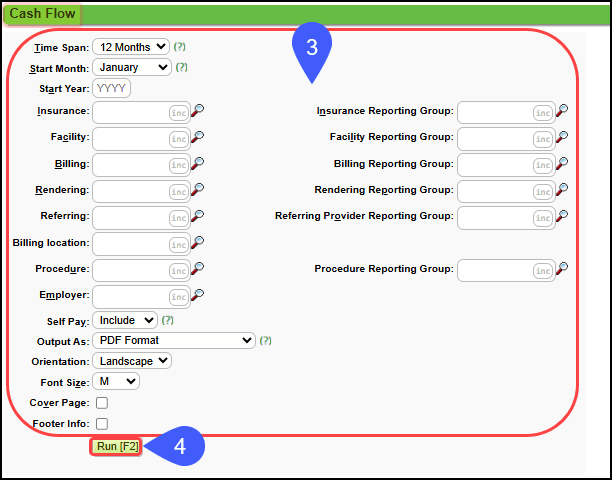The image size is (612, 480).
Task: Change the Orientation Landscape dropdown
Action: (132, 360)
